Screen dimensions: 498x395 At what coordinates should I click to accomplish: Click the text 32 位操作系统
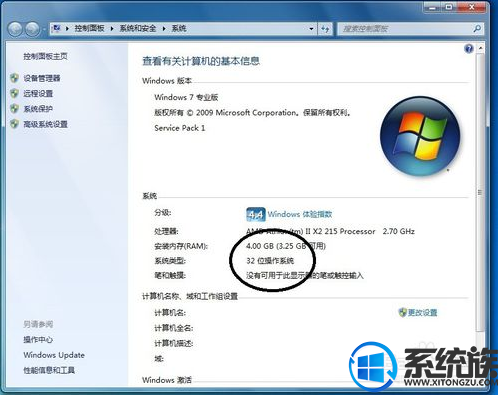(x=270, y=261)
